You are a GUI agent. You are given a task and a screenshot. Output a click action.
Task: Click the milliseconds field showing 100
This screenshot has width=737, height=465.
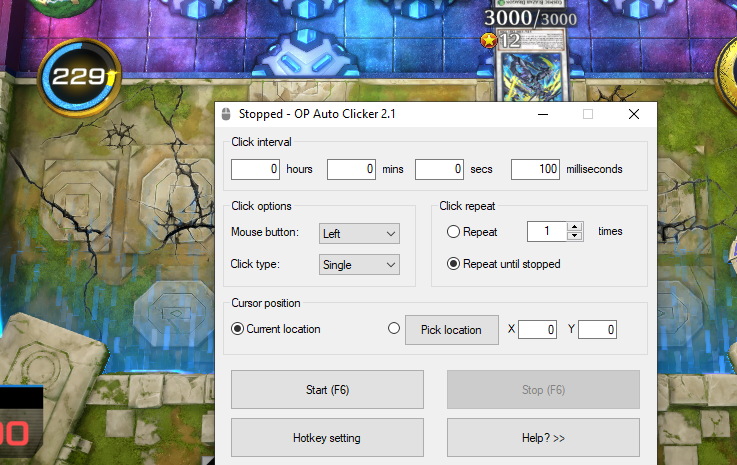click(535, 169)
